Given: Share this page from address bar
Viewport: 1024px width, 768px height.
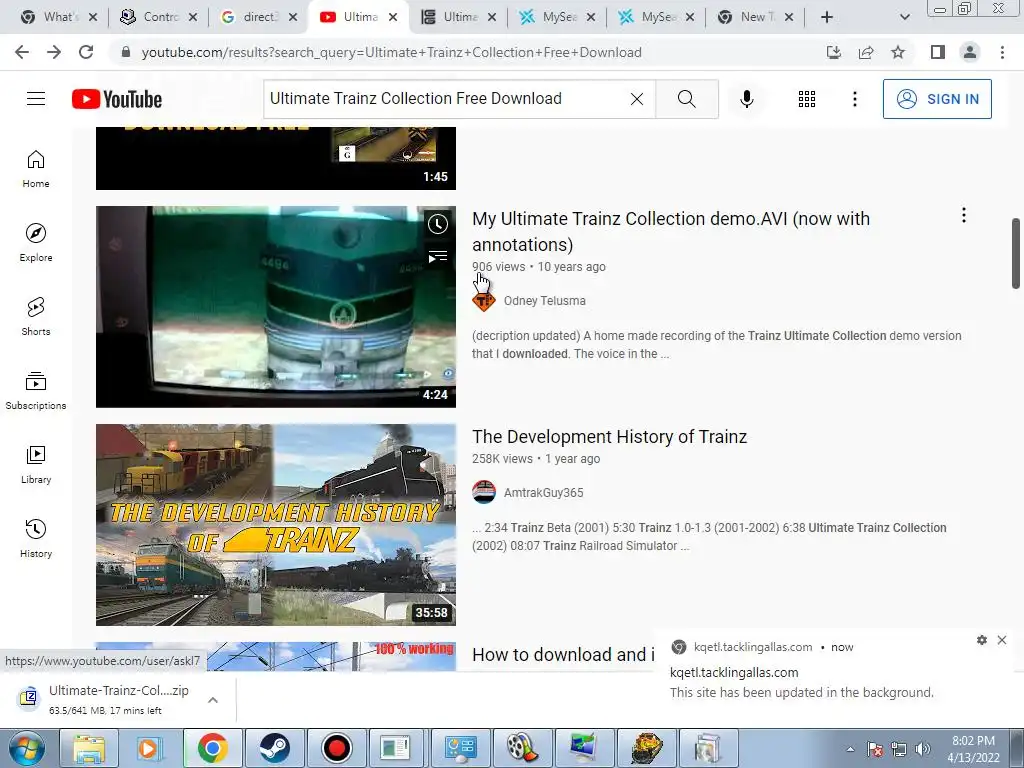Looking at the screenshot, I should (866, 52).
